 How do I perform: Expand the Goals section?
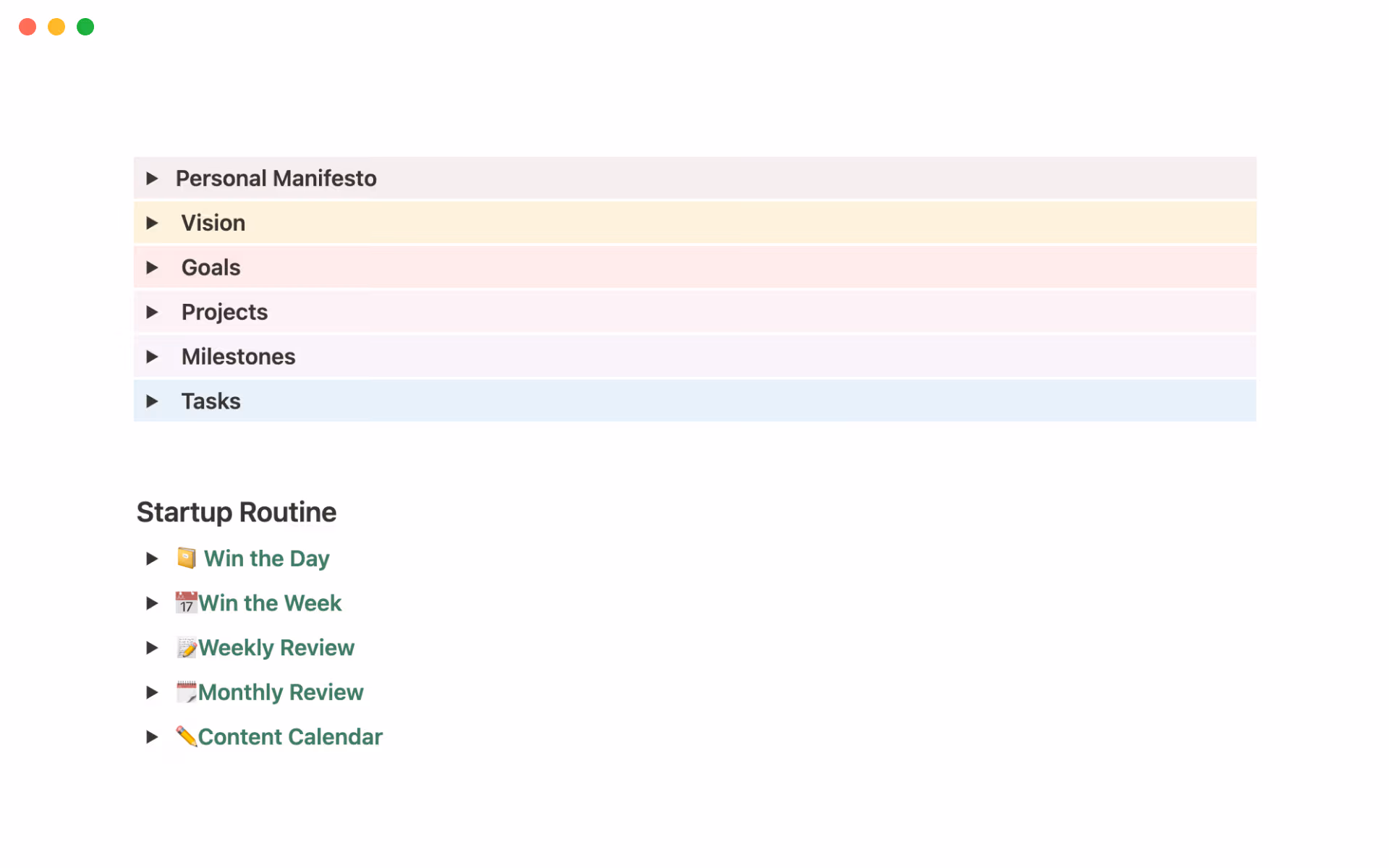(152, 267)
